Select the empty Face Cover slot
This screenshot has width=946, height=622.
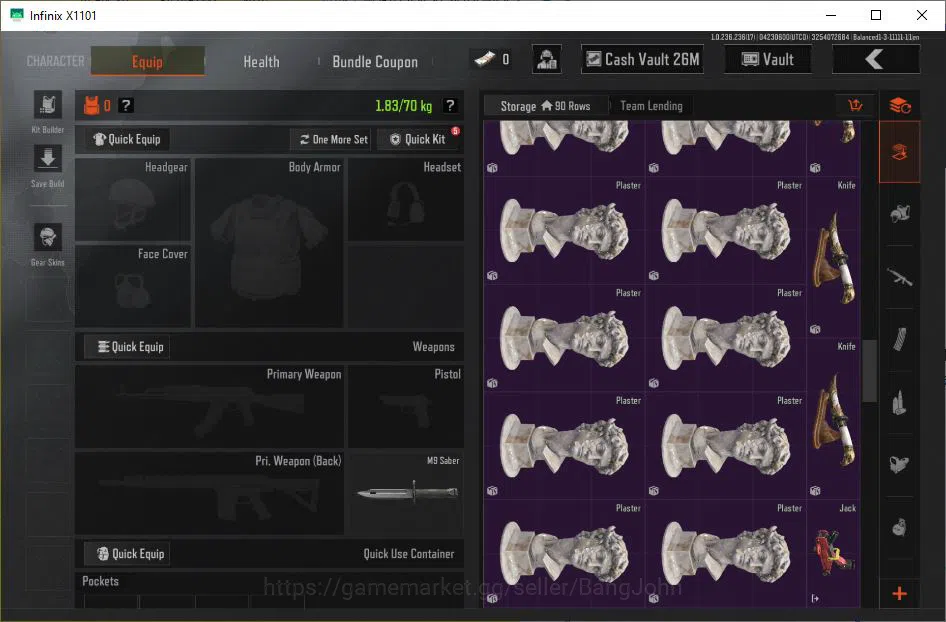pos(133,287)
